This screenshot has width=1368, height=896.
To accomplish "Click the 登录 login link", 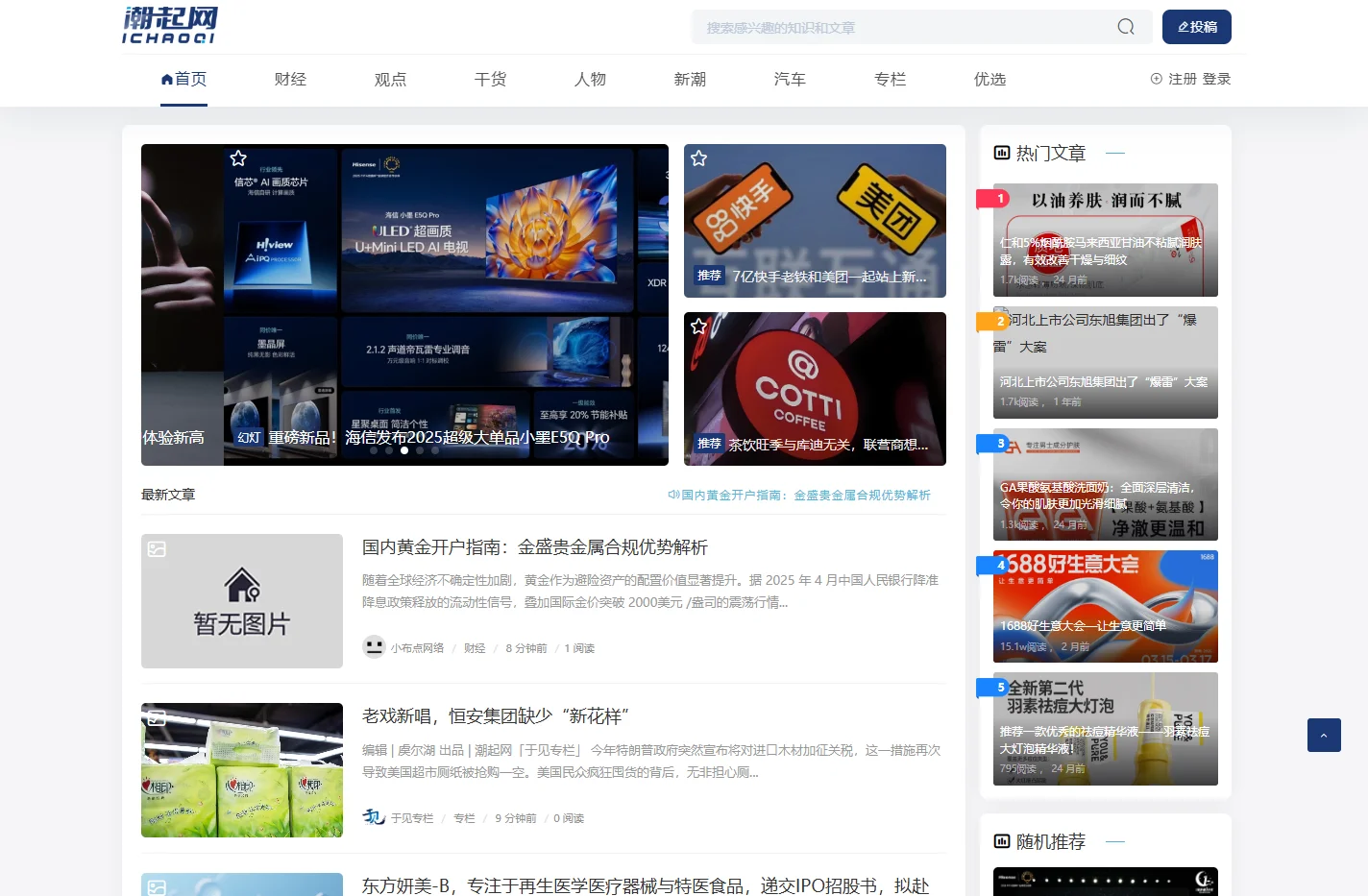I will point(1216,79).
